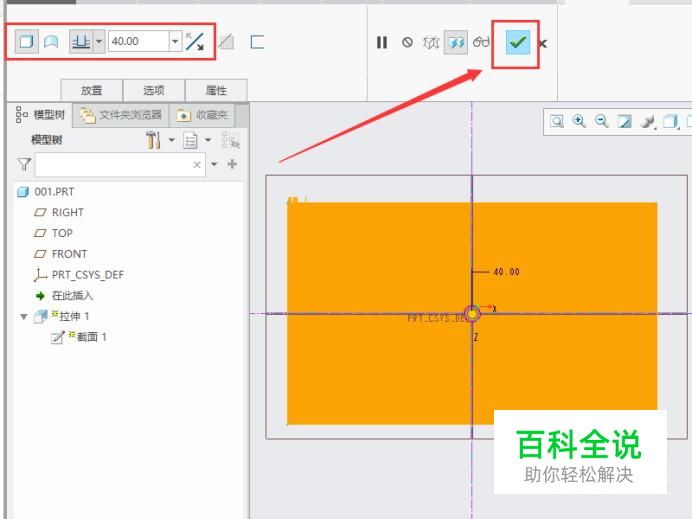Click the model tree settings hammer icon

pyautogui.click(x=153, y=140)
